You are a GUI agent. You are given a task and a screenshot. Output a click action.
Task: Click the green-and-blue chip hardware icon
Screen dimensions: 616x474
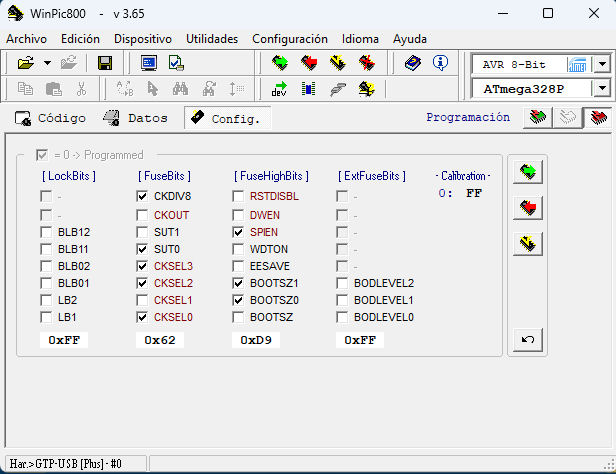308,89
